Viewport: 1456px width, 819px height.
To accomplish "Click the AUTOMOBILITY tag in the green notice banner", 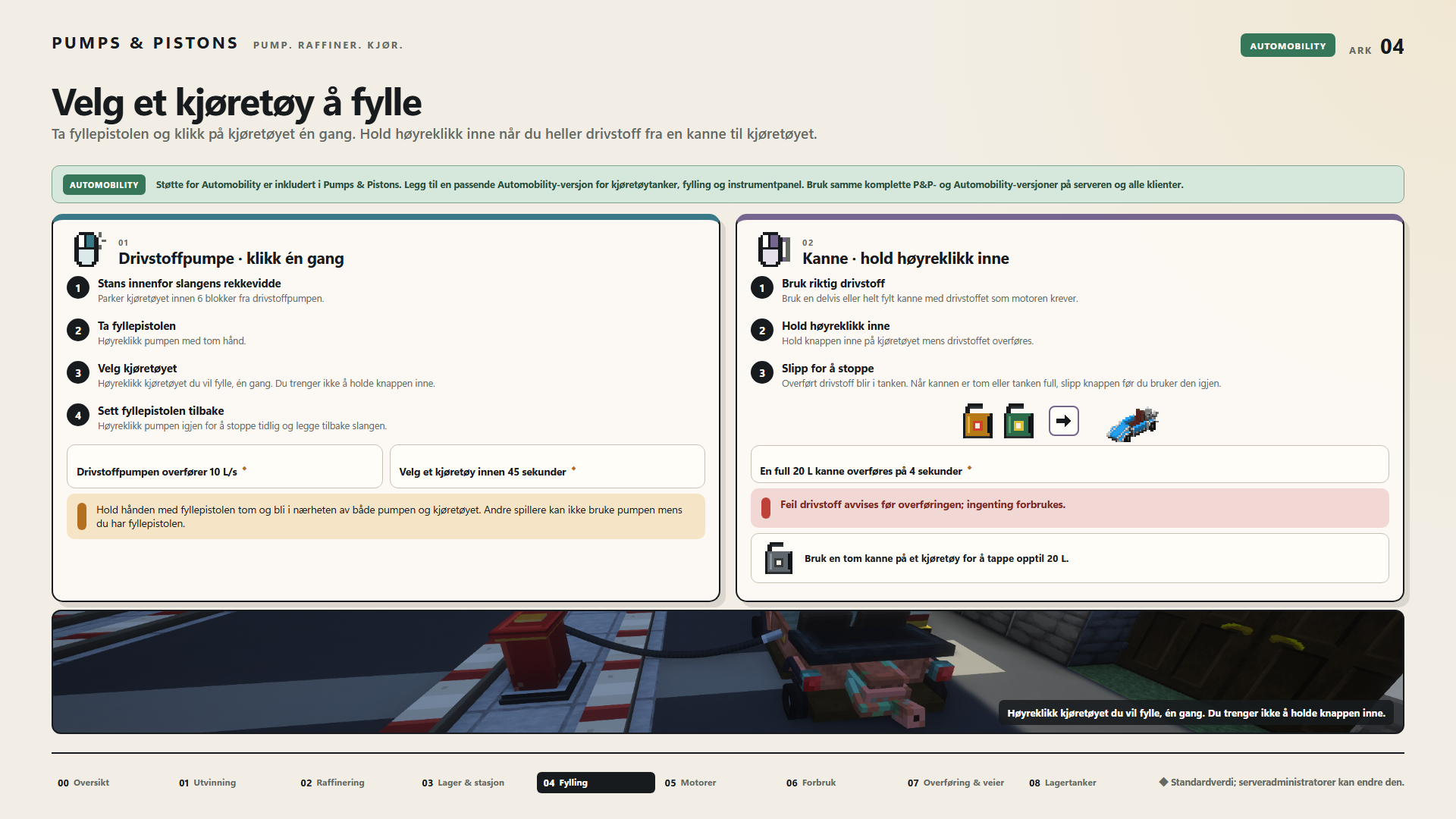I will coord(104,184).
